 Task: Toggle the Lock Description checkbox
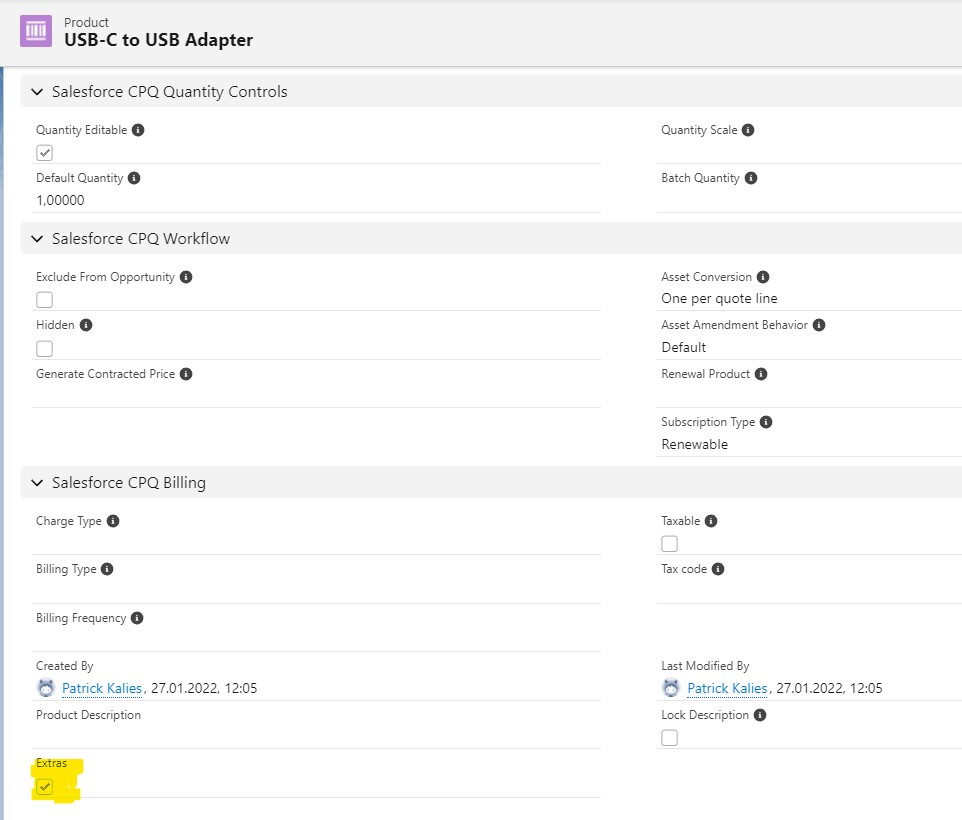pyautogui.click(x=669, y=738)
